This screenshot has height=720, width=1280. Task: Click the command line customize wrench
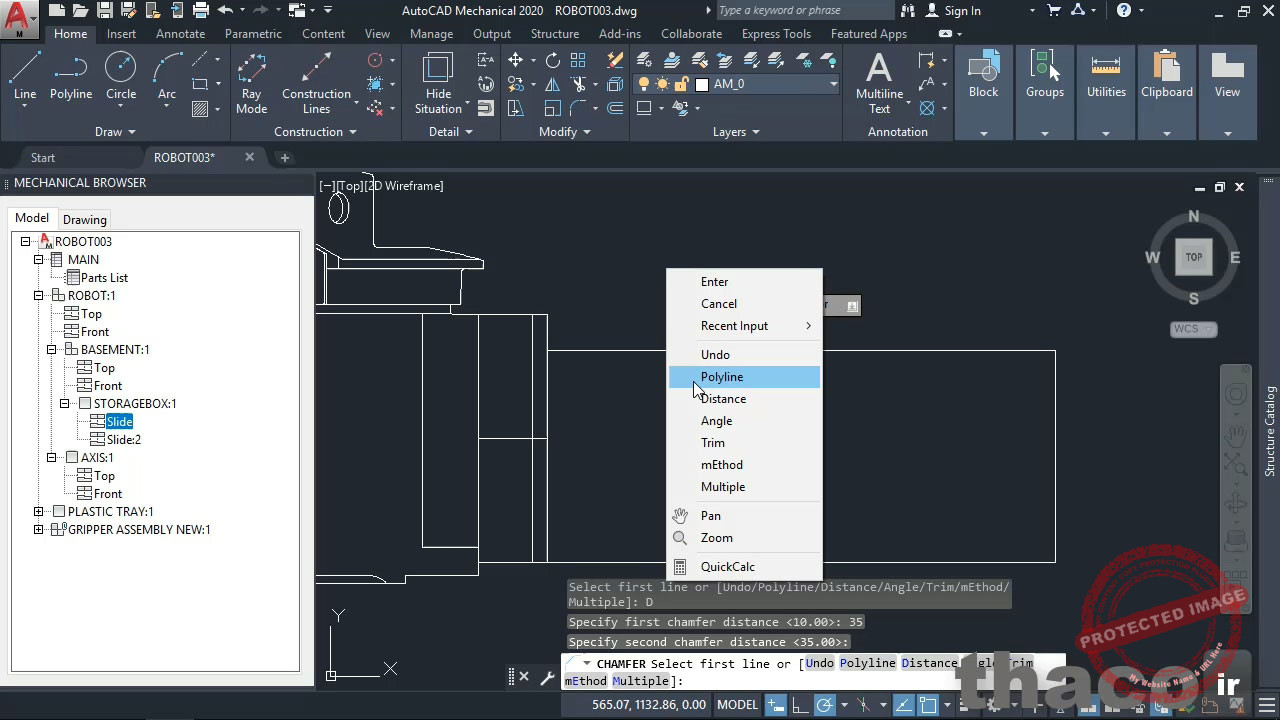[x=547, y=677]
